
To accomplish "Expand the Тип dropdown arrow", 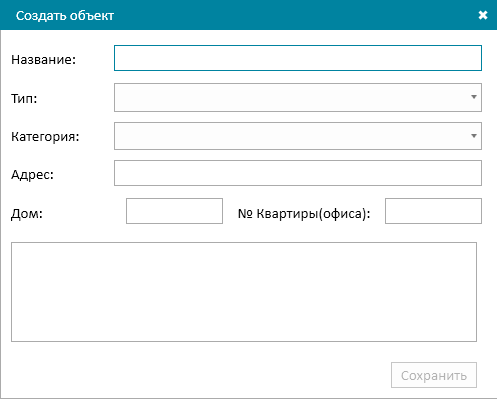I will 474,97.
